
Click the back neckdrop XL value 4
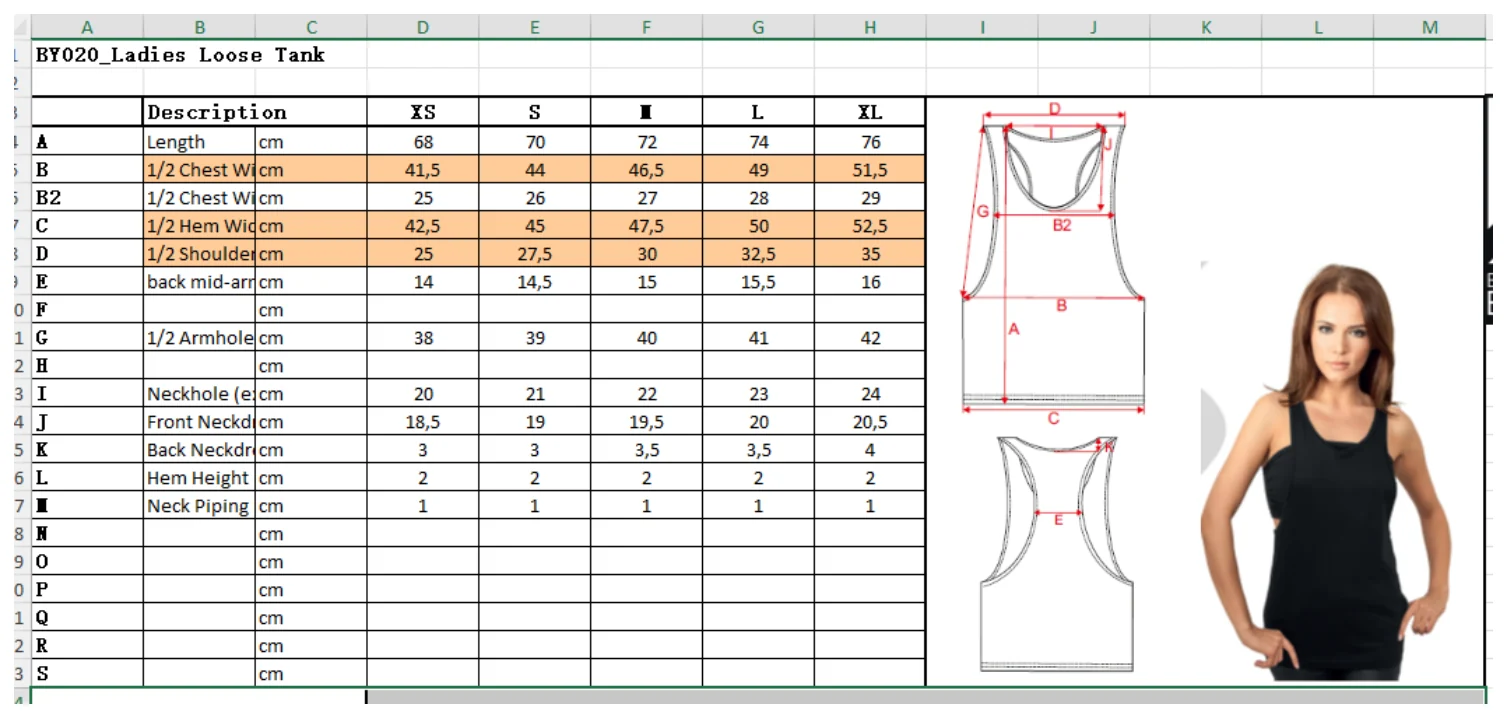(x=870, y=450)
